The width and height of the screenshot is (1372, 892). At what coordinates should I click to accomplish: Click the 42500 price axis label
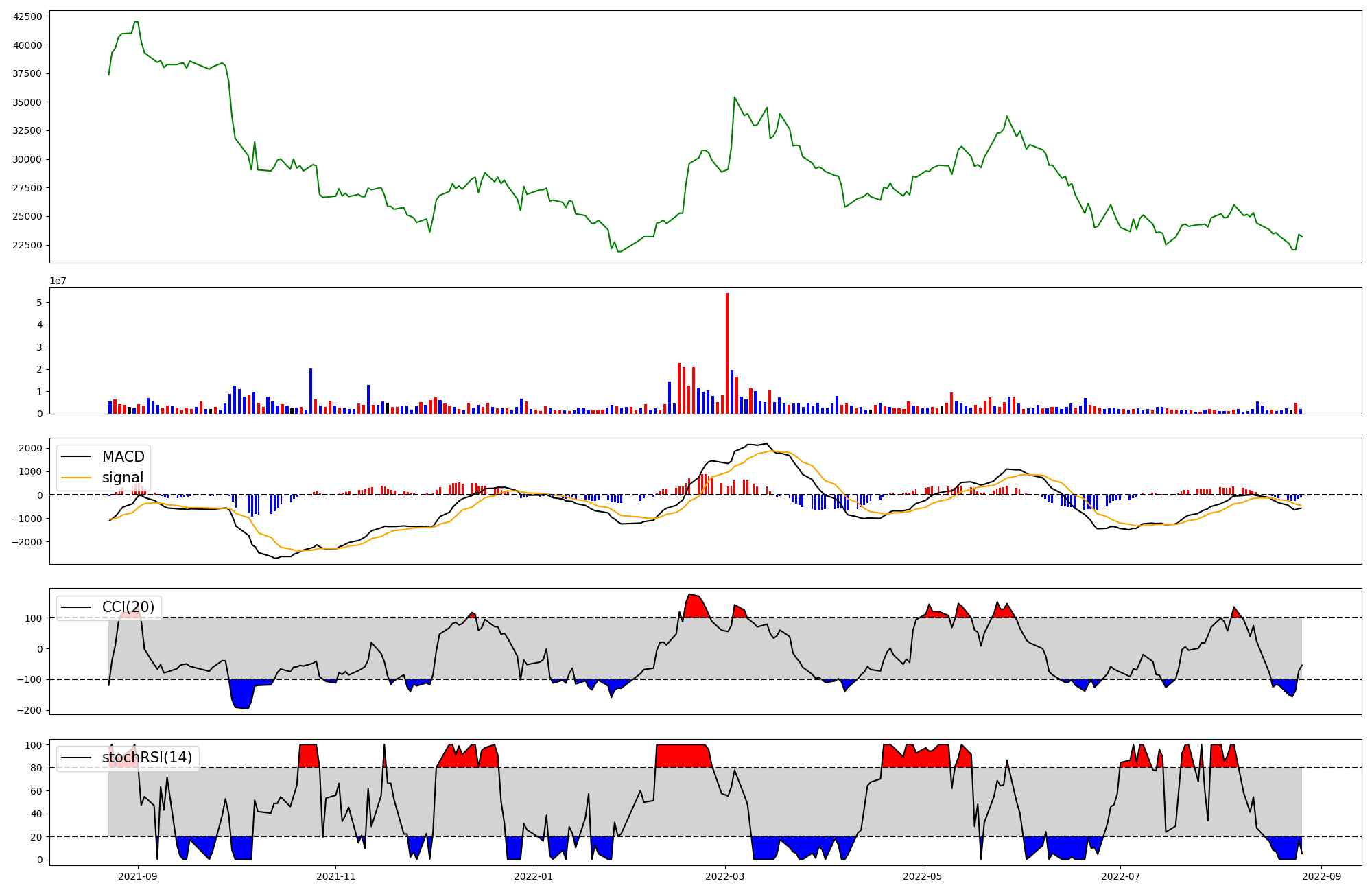(x=27, y=16)
